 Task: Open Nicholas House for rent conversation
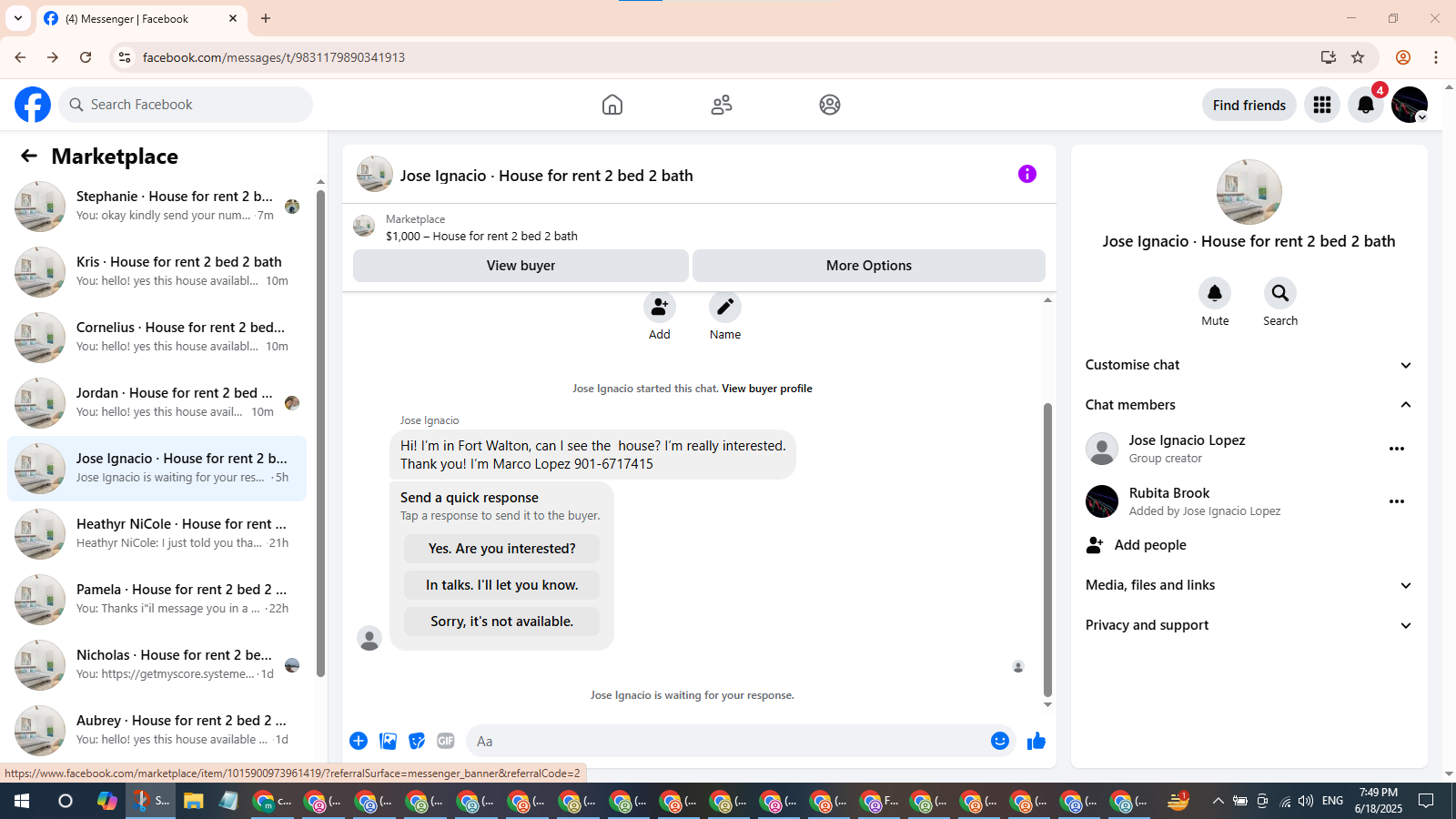pos(157,665)
